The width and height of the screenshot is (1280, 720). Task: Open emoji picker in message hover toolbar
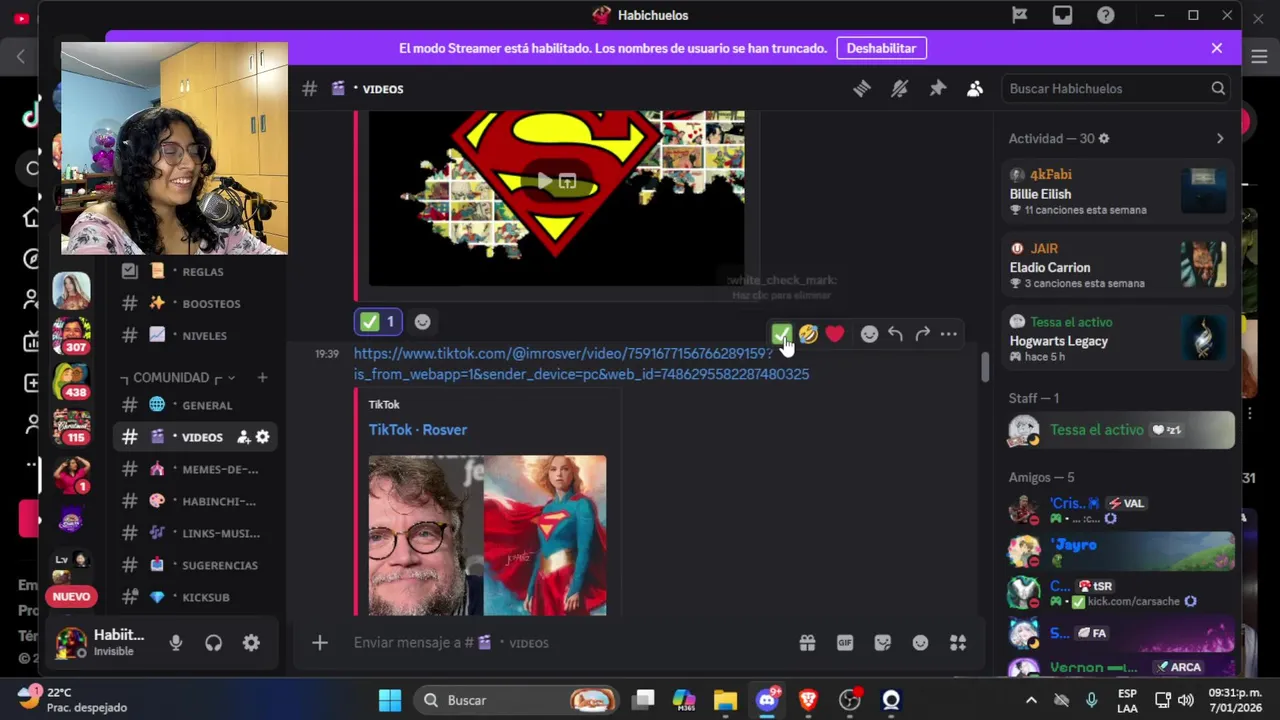coord(869,334)
